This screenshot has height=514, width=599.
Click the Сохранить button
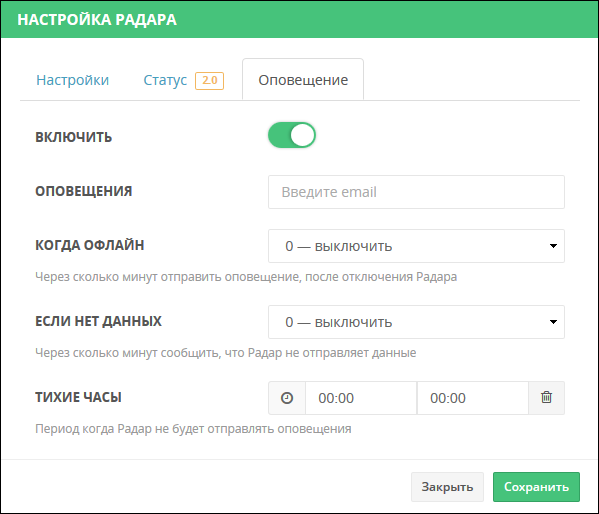coord(536,487)
